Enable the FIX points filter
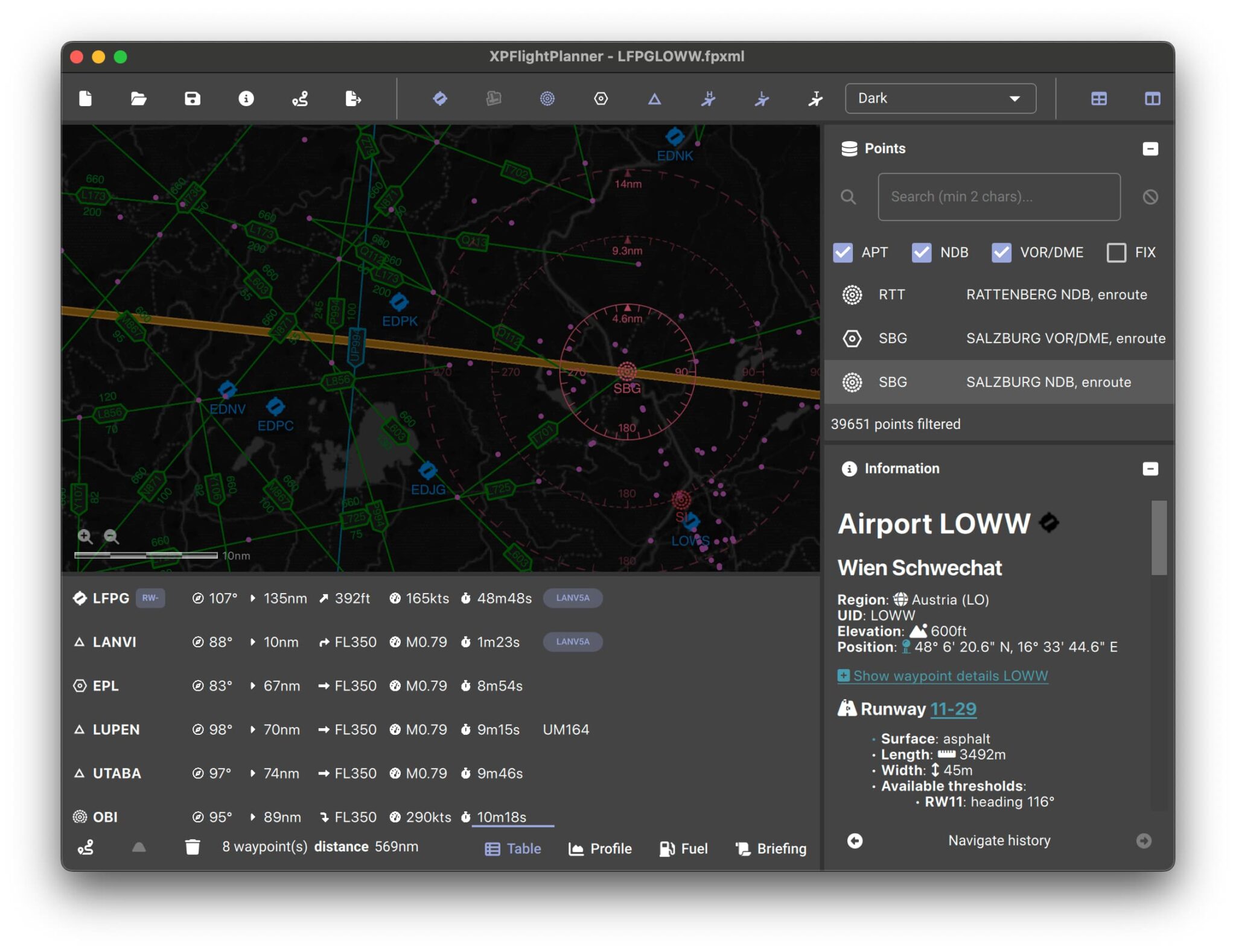The width and height of the screenshot is (1236, 952). pyautogui.click(x=1117, y=252)
